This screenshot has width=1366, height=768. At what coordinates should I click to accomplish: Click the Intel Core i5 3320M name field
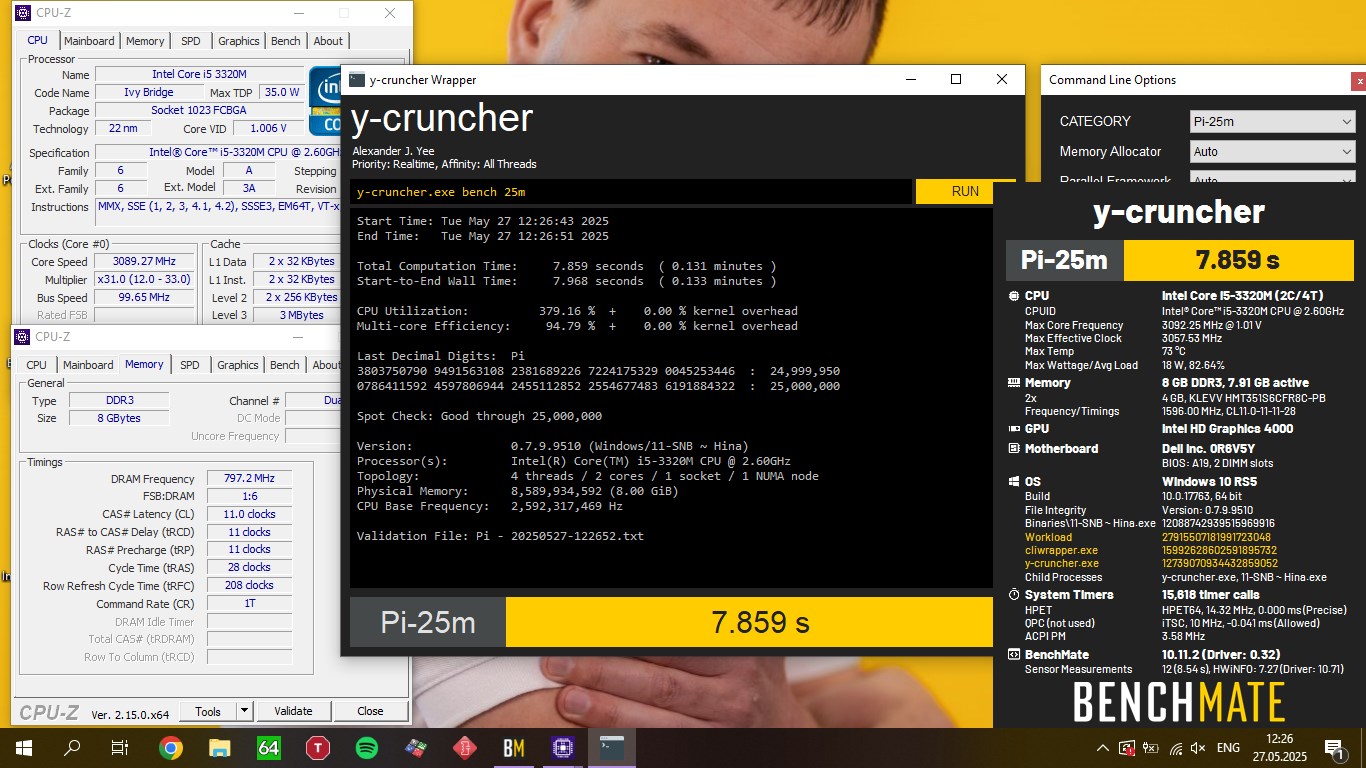tap(199, 74)
